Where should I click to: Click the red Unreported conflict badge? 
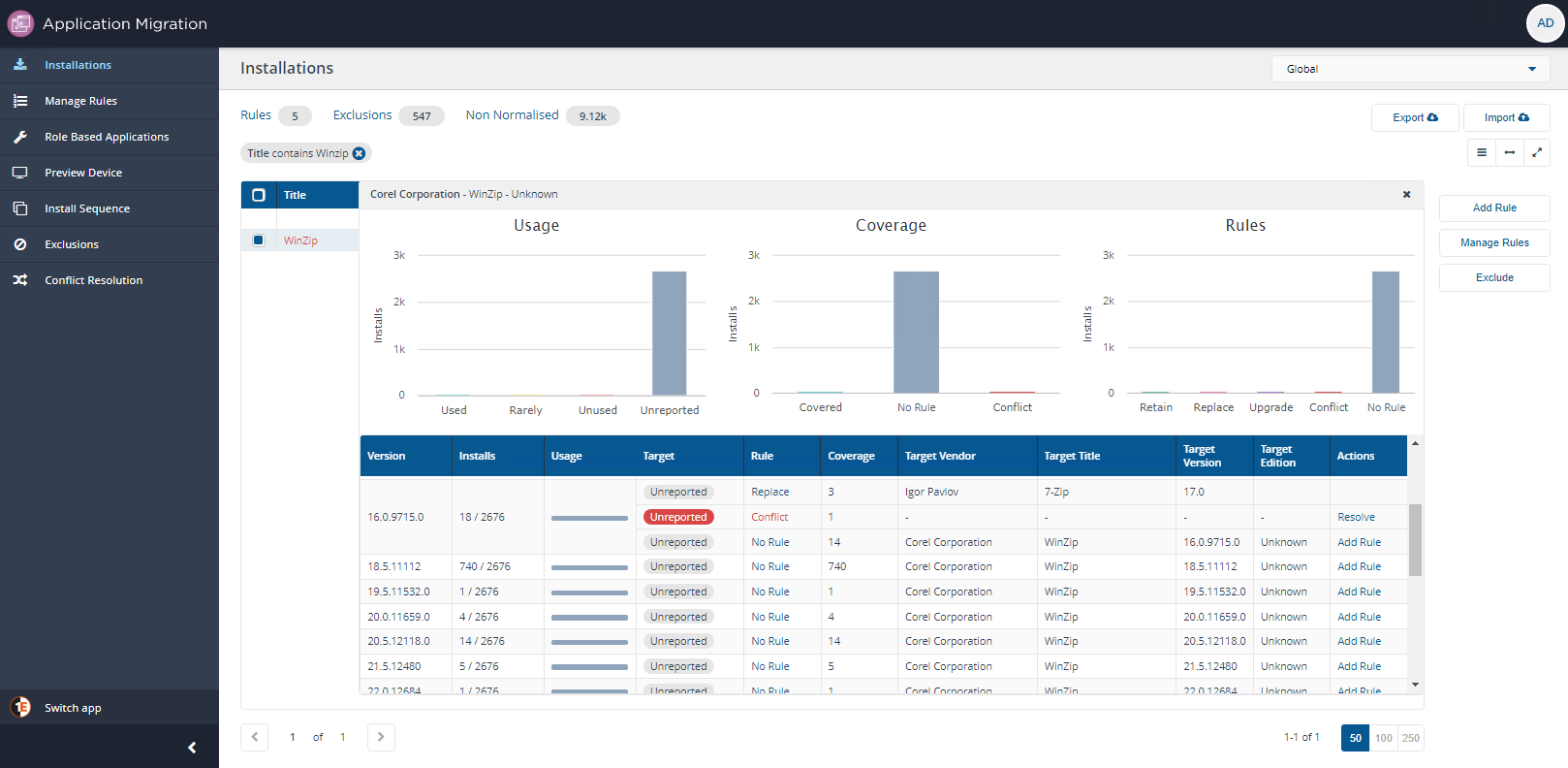[x=678, y=517]
